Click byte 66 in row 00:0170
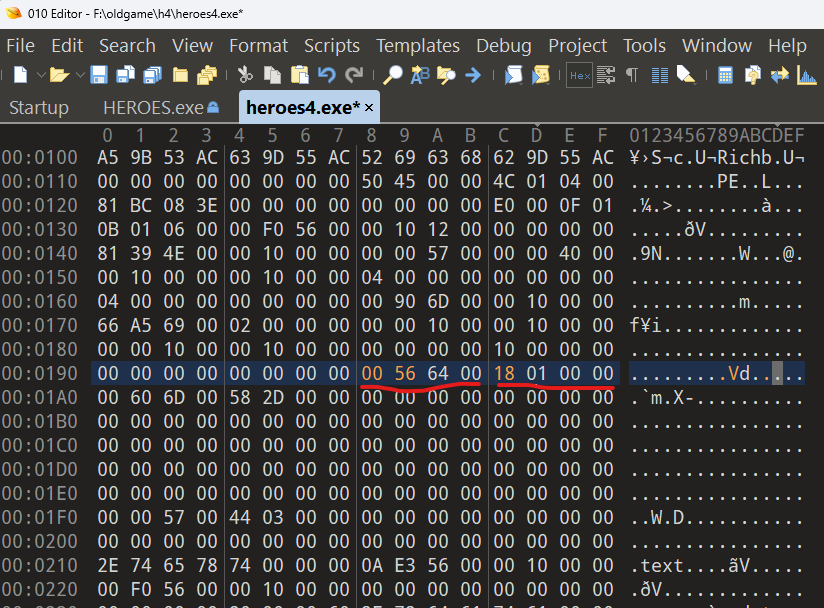 (108, 325)
